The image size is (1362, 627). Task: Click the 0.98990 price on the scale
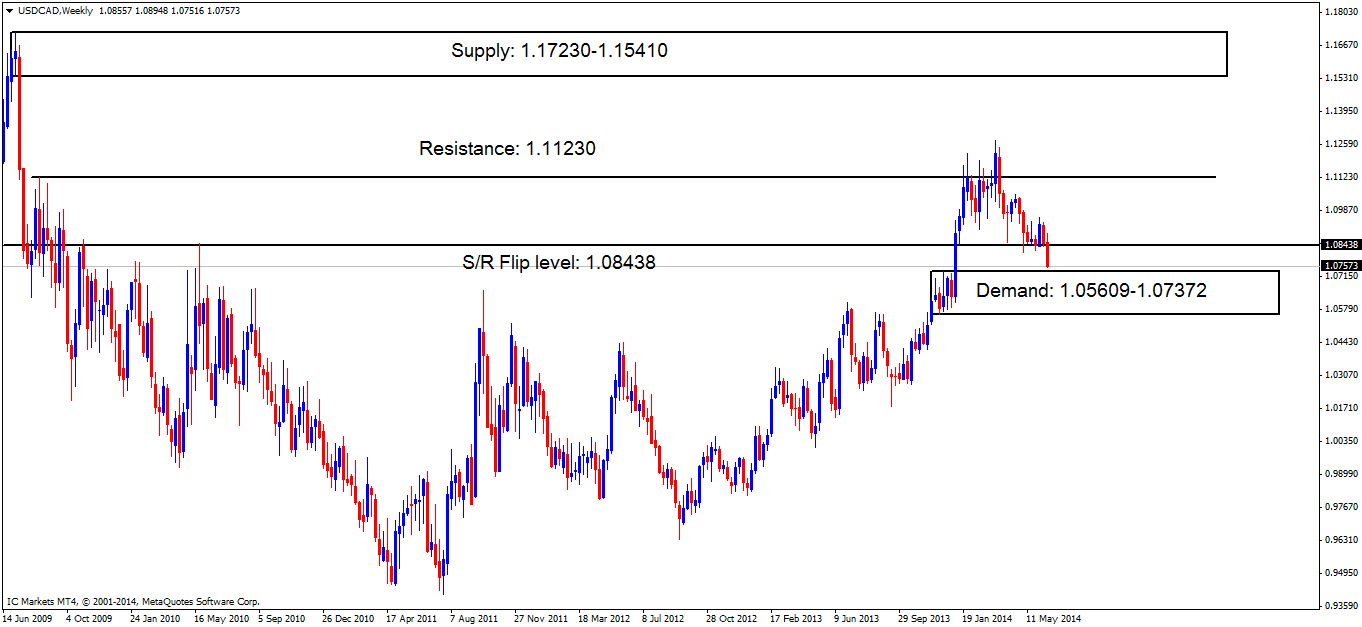click(1339, 474)
